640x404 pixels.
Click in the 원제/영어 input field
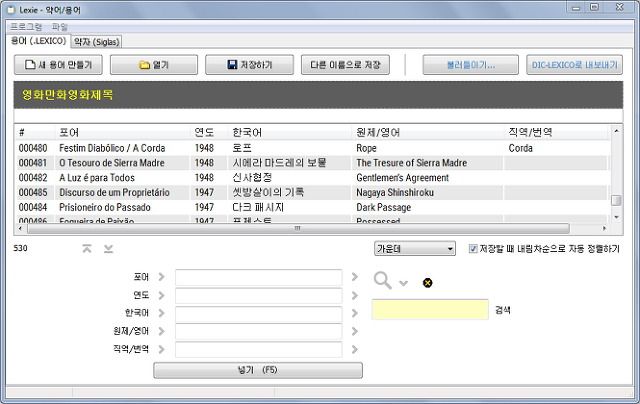(258, 331)
